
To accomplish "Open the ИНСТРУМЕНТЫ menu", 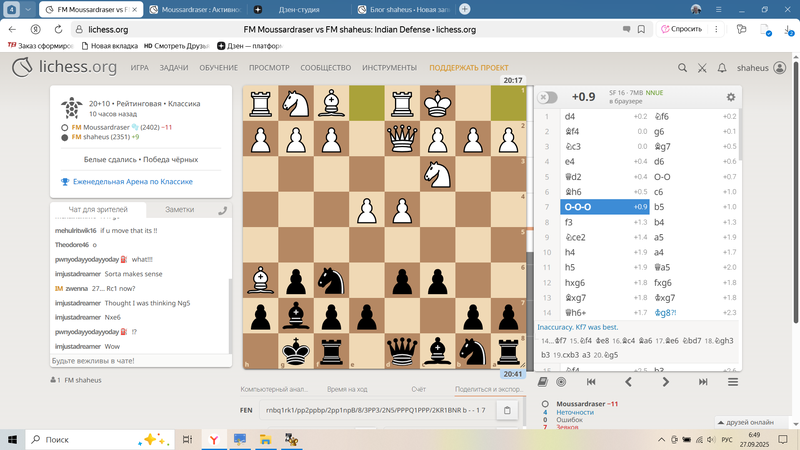I will [x=389, y=67].
